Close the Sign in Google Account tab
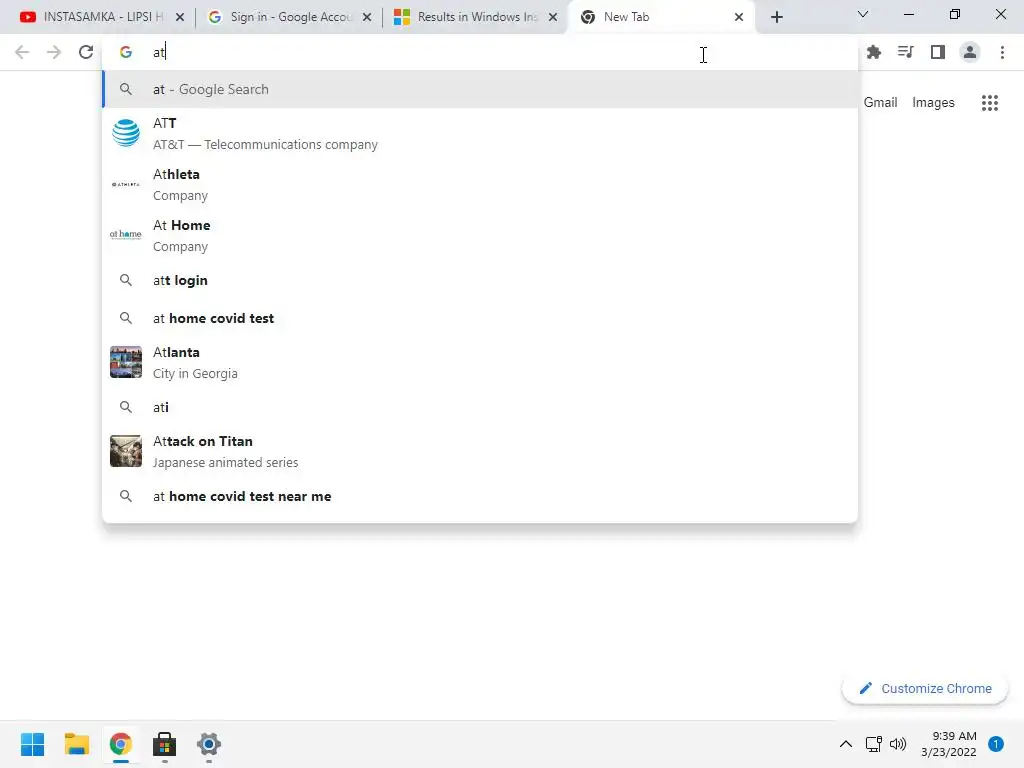 (x=367, y=17)
